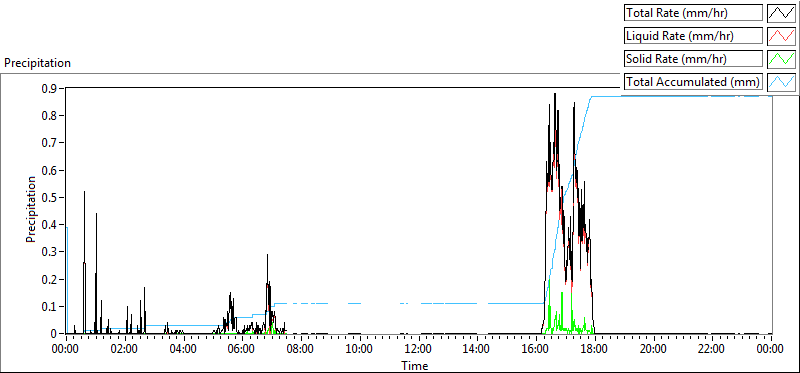Open the blue Total Accumulated plot style icon
The width and height of the screenshot is (800, 373).
point(782,82)
